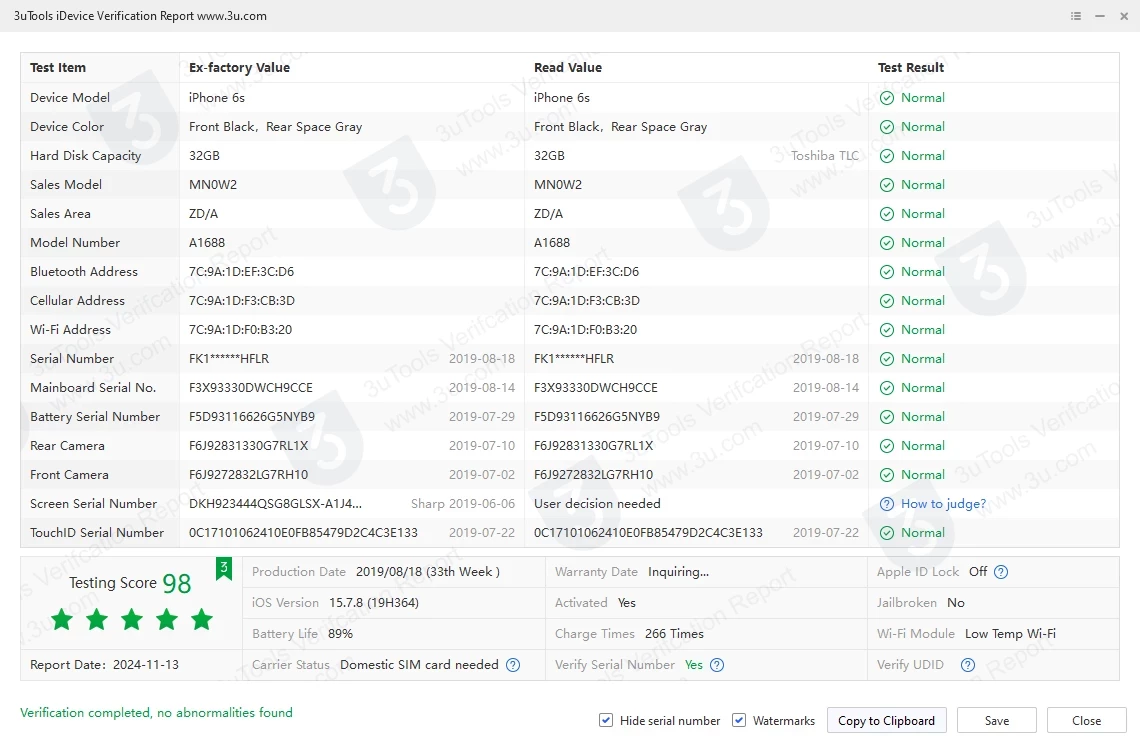Save the verification report
Image resolution: width=1140 pixels, height=749 pixels.
(x=997, y=720)
